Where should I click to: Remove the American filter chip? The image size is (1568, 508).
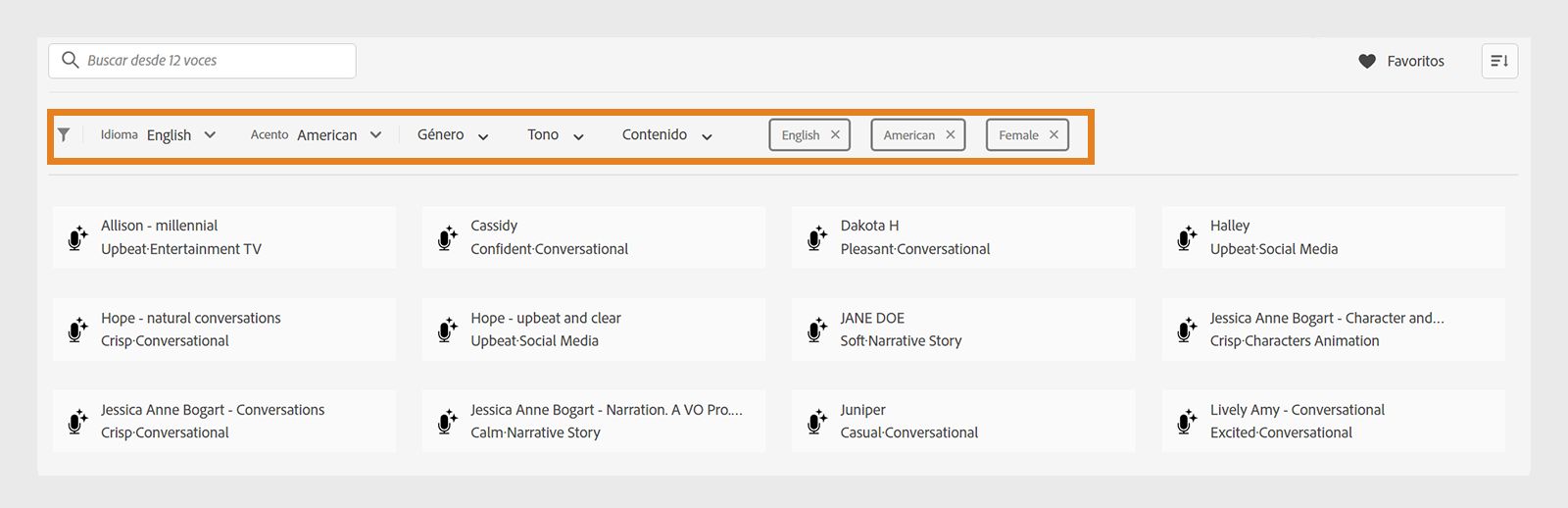[951, 135]
